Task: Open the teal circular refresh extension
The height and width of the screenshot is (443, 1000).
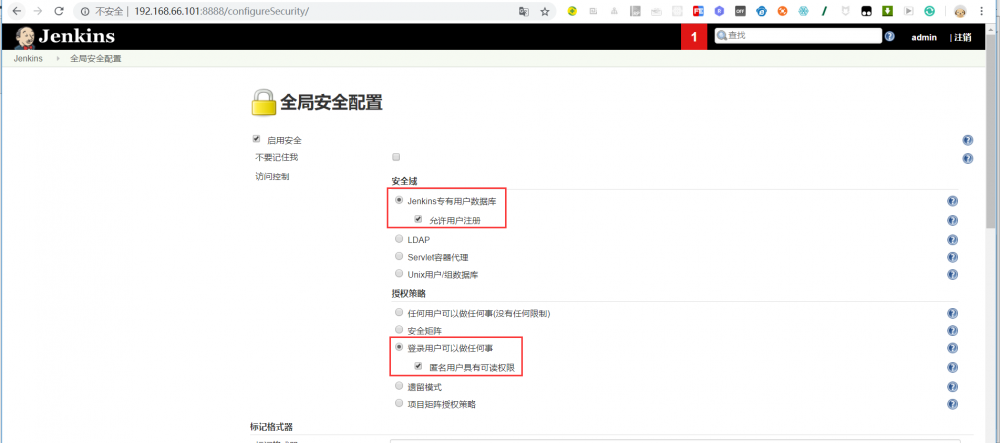Action: [x=930, y=11]
